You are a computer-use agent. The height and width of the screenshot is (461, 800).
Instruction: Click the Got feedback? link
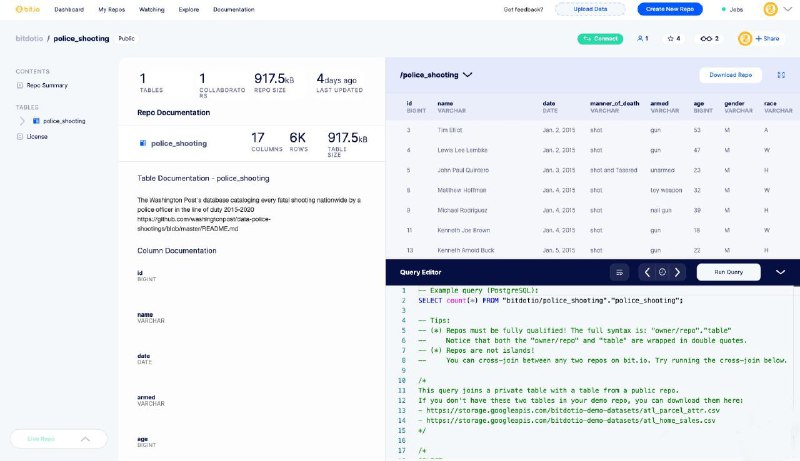coord(523,9)
